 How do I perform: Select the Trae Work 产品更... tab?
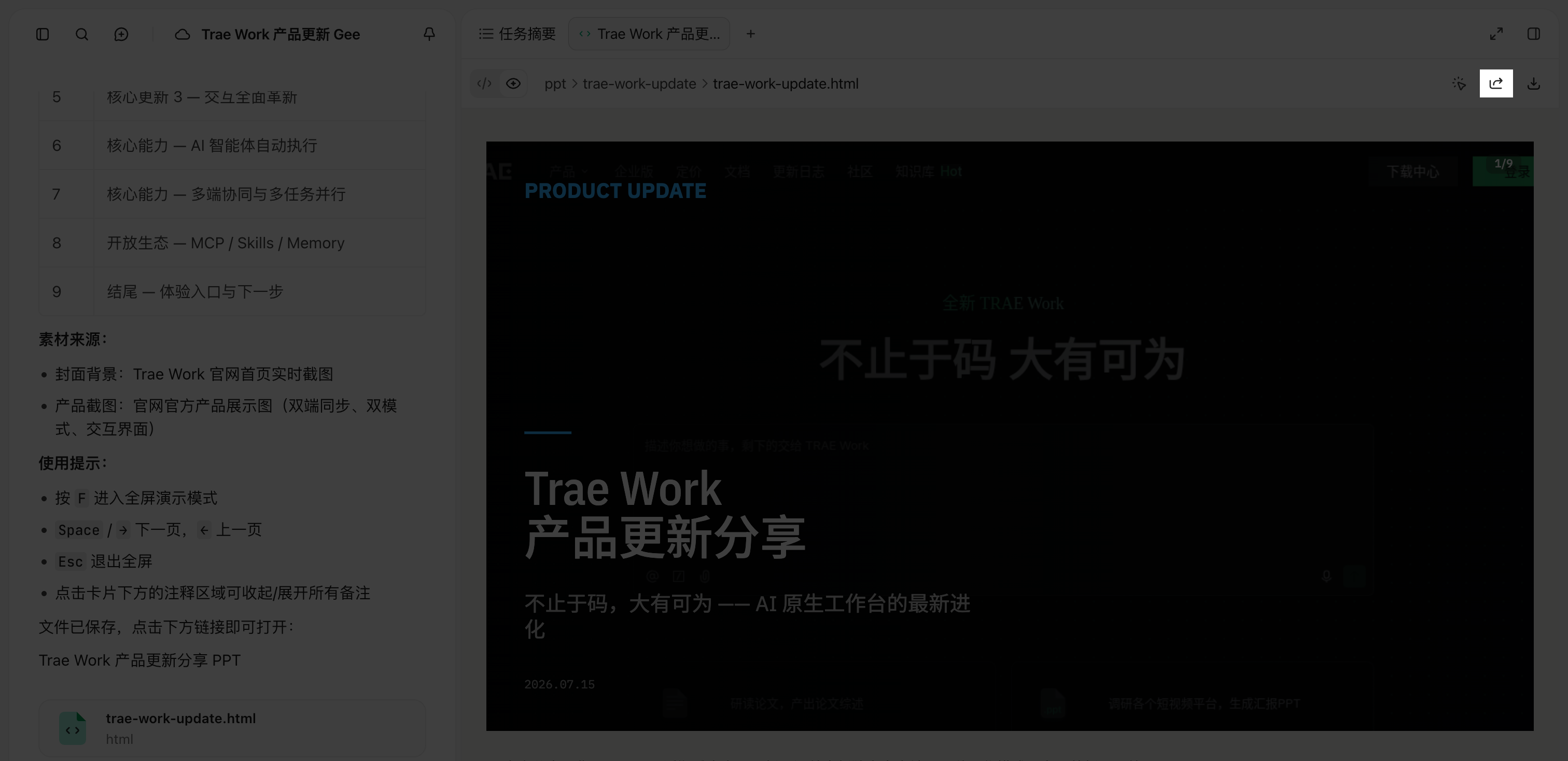pos(649,34)
